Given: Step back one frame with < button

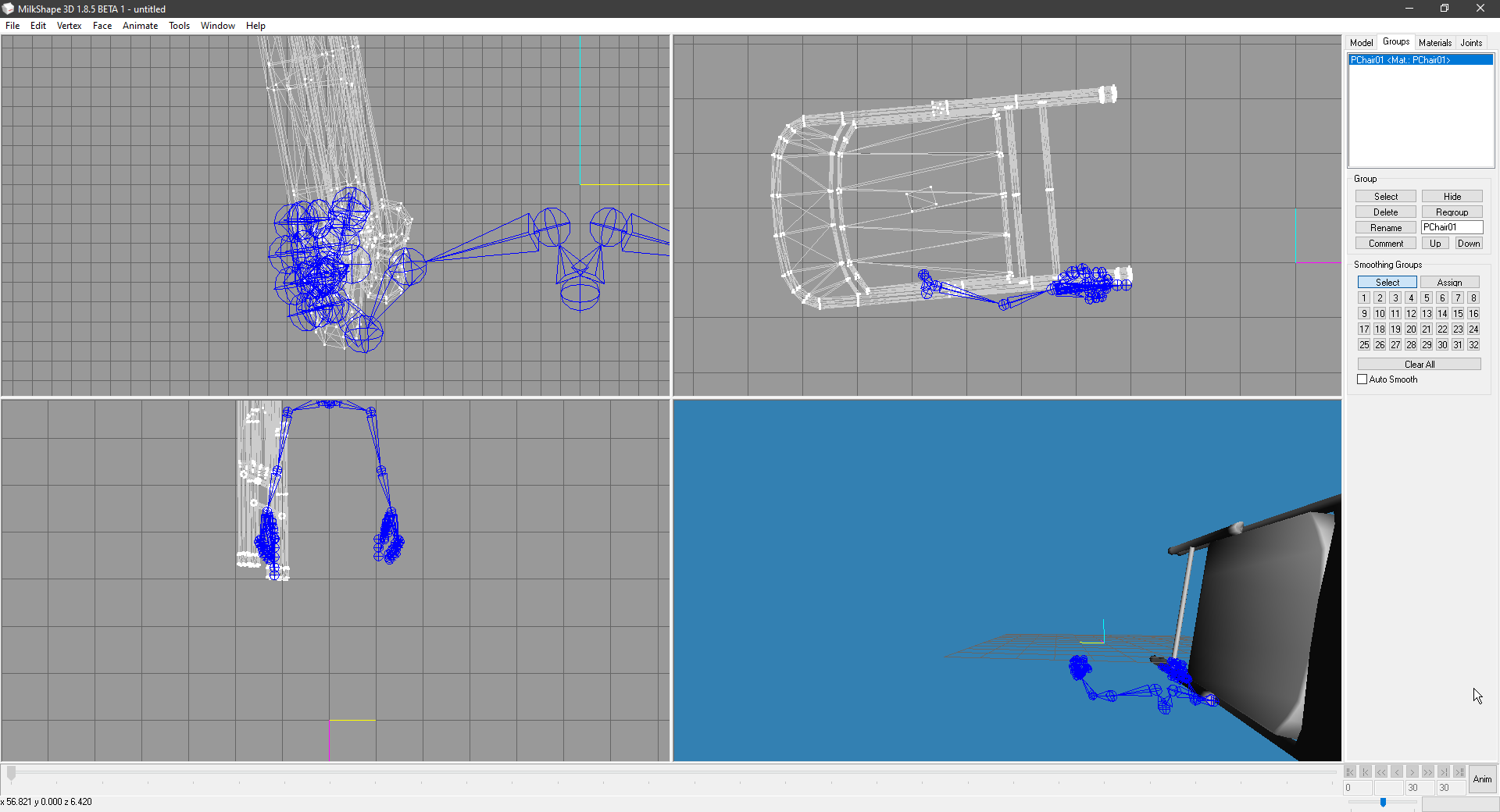Looking at the screenshot, I should 1397,772.
